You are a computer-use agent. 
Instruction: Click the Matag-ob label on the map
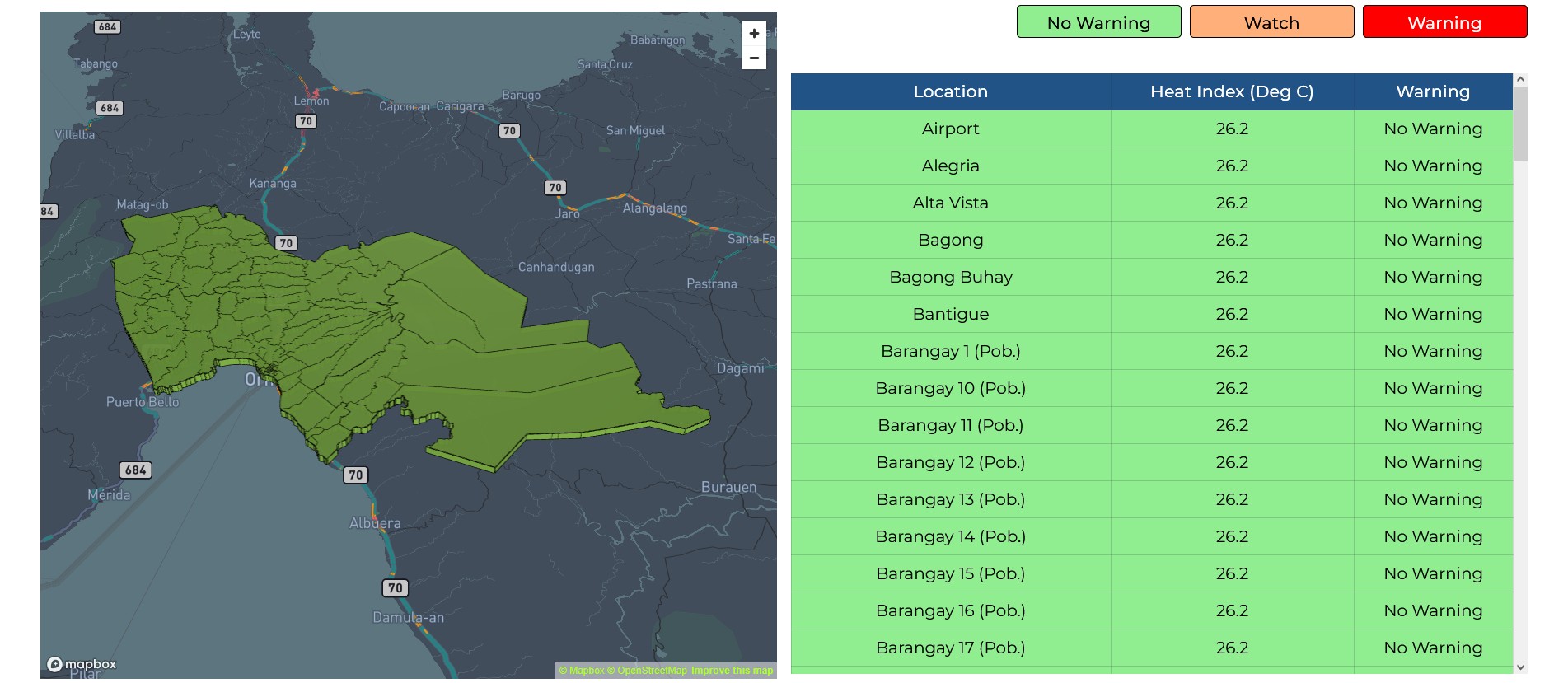tap(142, 204)
